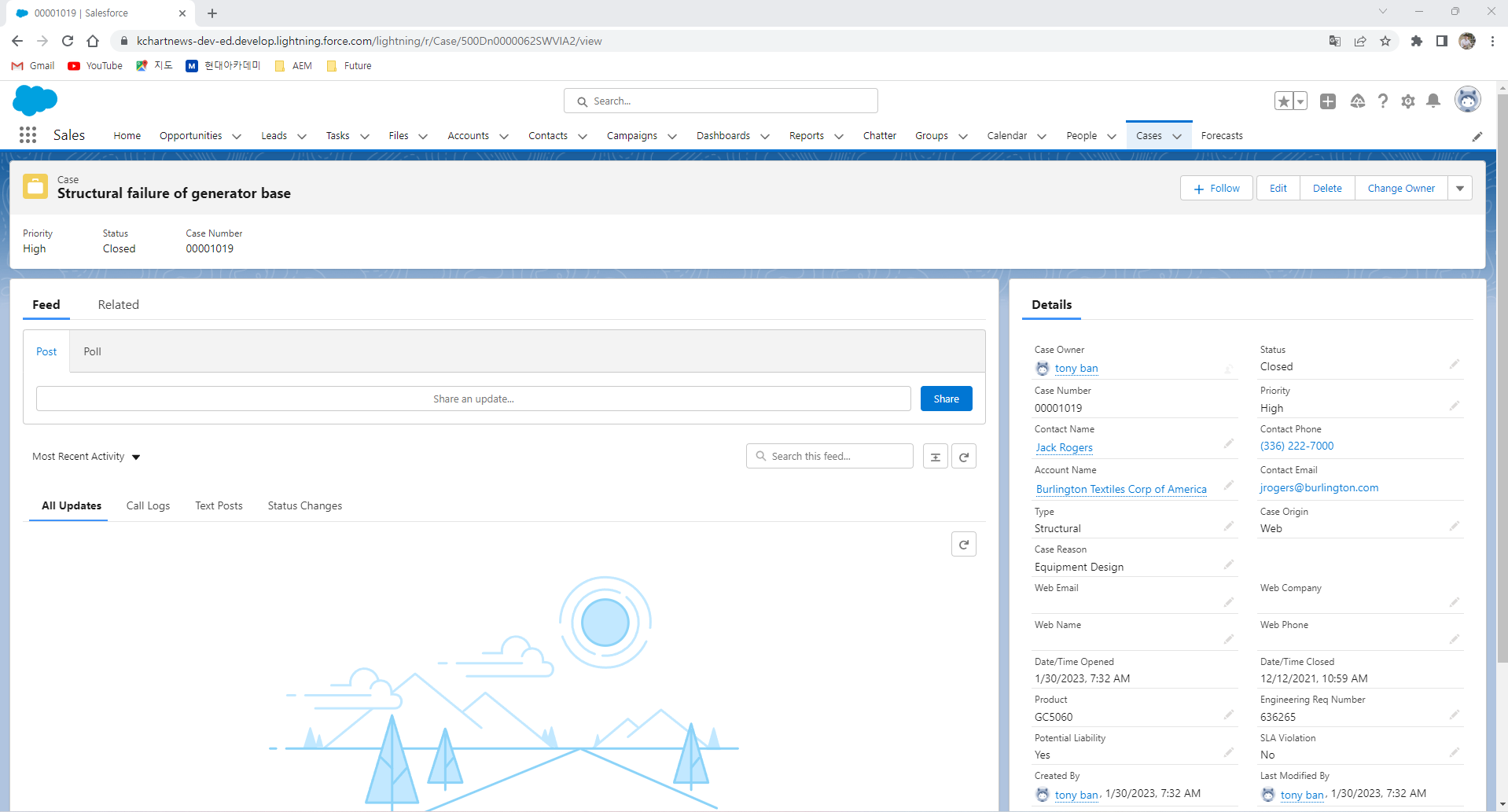Open the Jack Rogers contact link
Viewport: 1508px width, 812px height.
coord(1065,447)
